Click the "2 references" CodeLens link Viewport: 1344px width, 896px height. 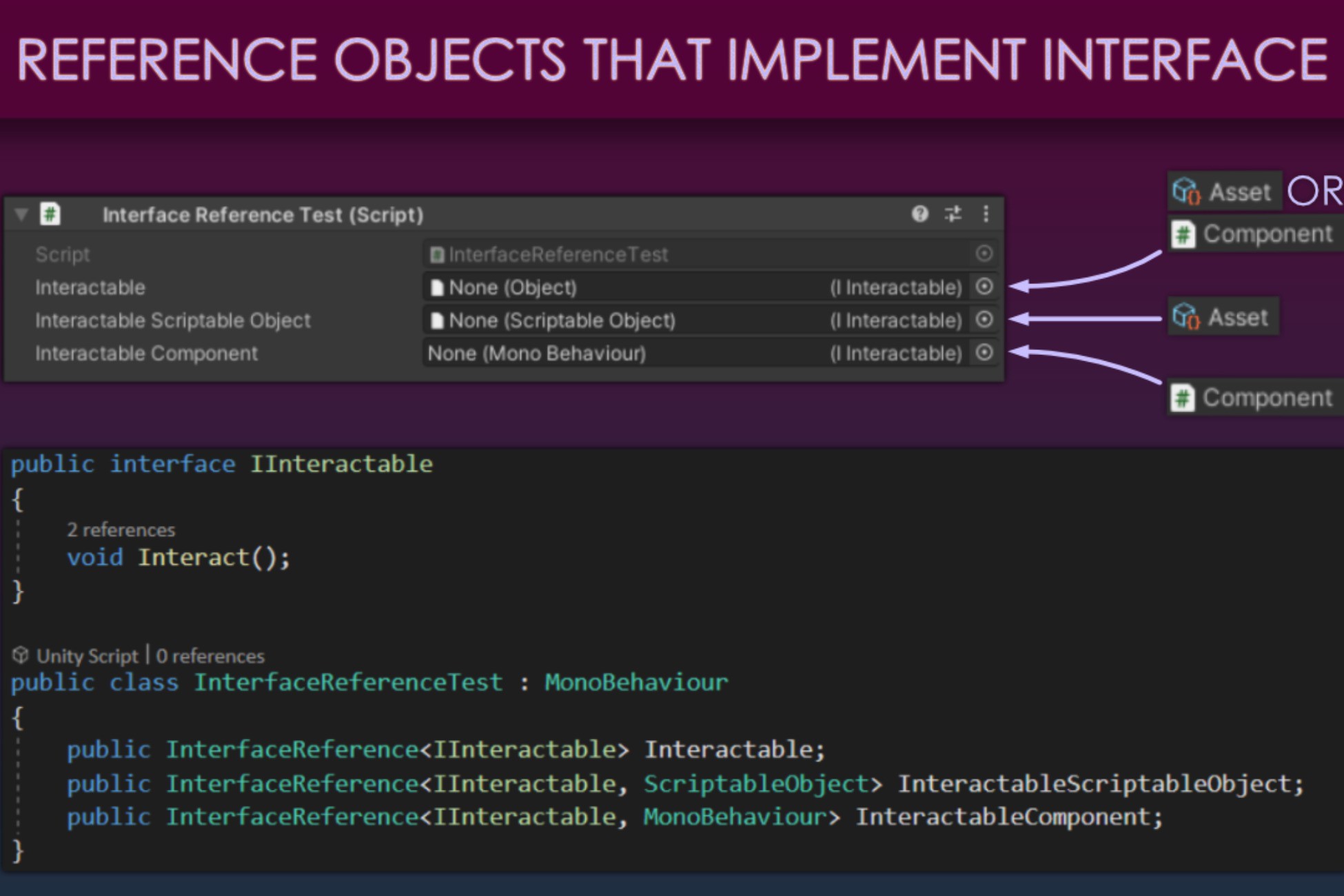121,530
